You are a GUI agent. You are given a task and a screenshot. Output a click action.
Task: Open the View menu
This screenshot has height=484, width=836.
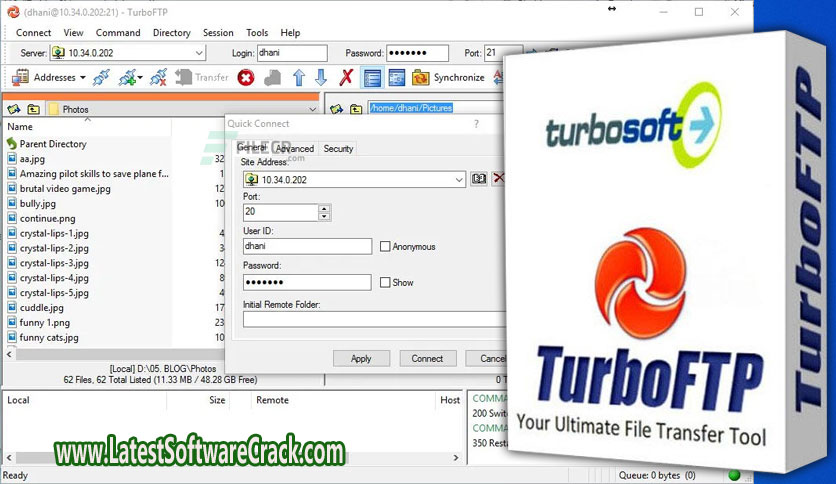point(74,33)
